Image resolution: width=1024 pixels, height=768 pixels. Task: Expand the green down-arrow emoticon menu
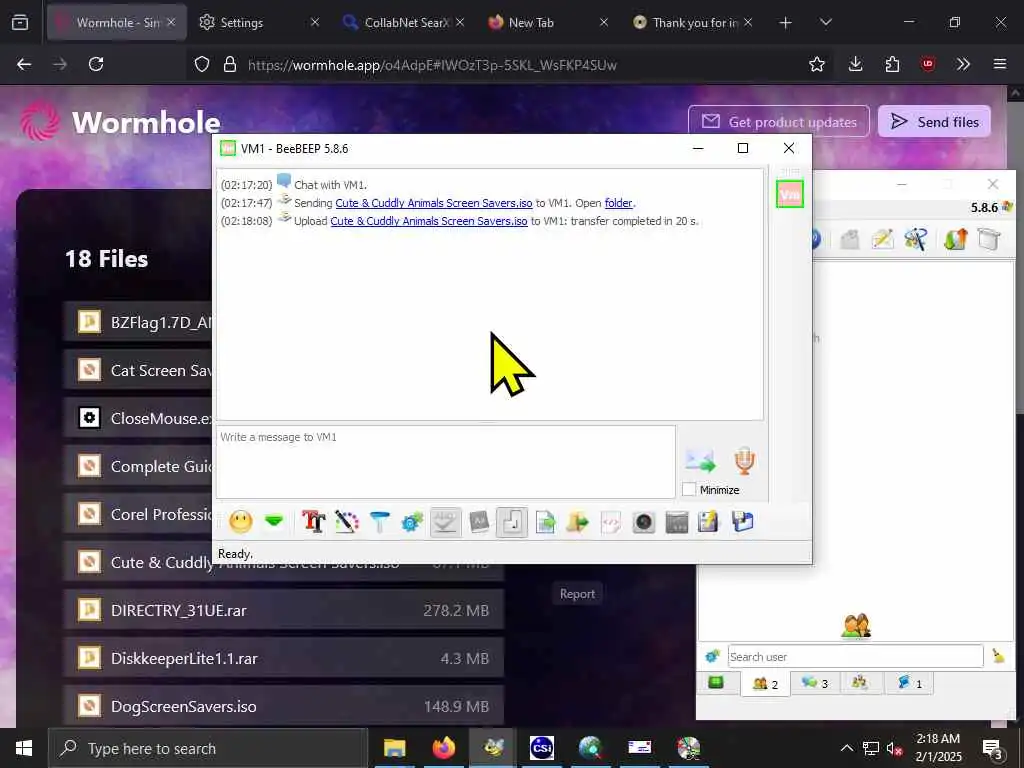pos(274,522)
